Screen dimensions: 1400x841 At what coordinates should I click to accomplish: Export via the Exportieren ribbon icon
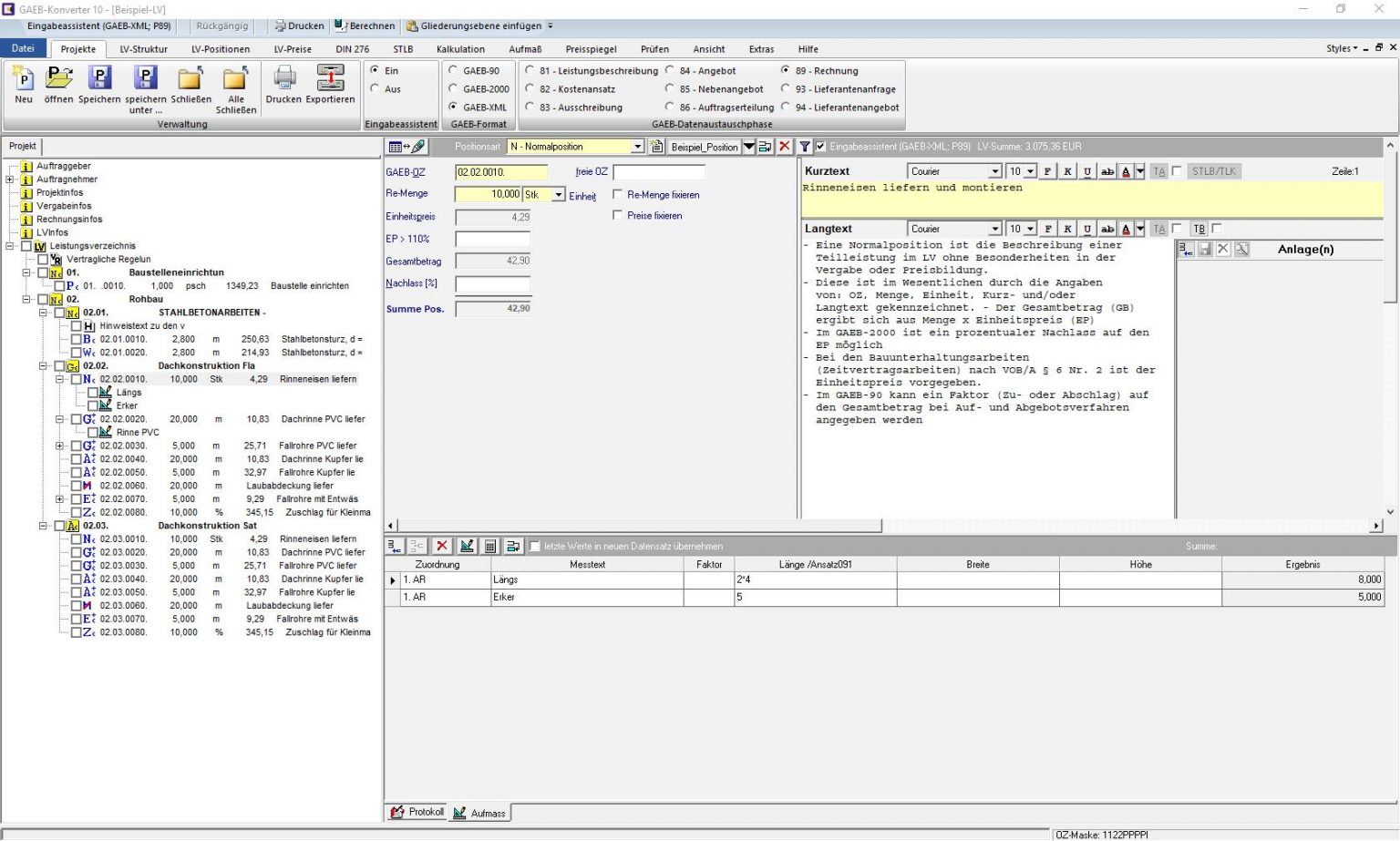[330, 78]
